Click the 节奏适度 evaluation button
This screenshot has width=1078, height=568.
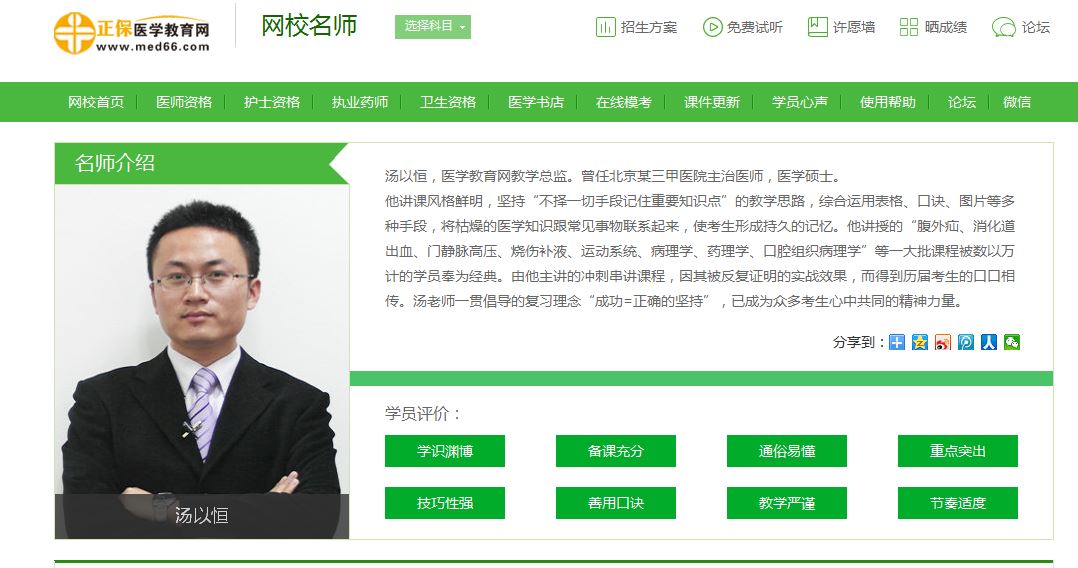pos(958,503)
